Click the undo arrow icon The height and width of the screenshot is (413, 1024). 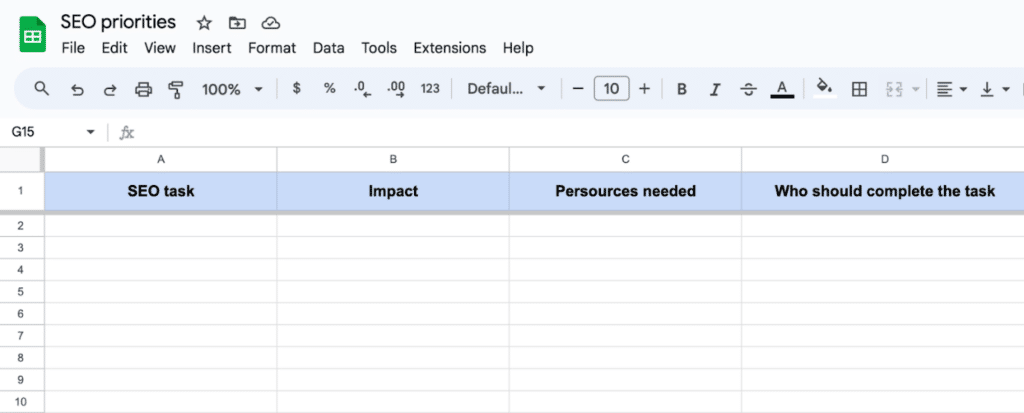[x=77, y=89]
